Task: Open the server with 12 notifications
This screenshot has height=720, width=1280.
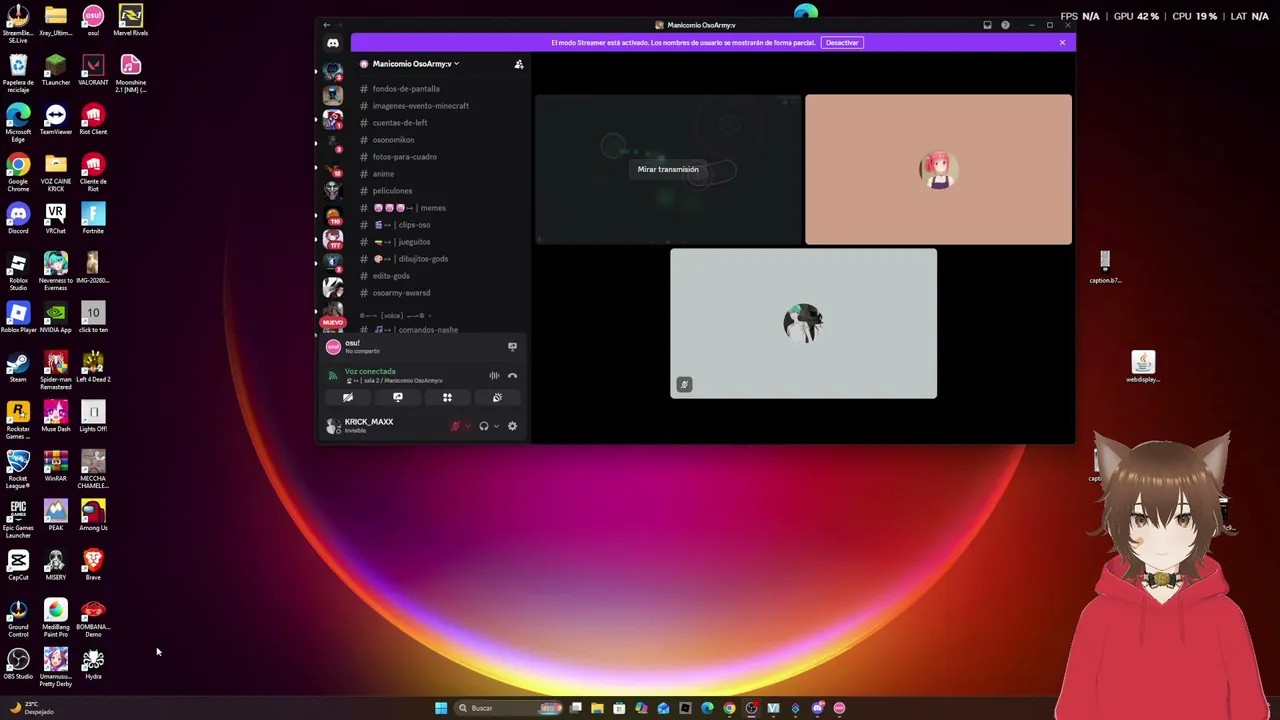Action: (x=333, y=168)
